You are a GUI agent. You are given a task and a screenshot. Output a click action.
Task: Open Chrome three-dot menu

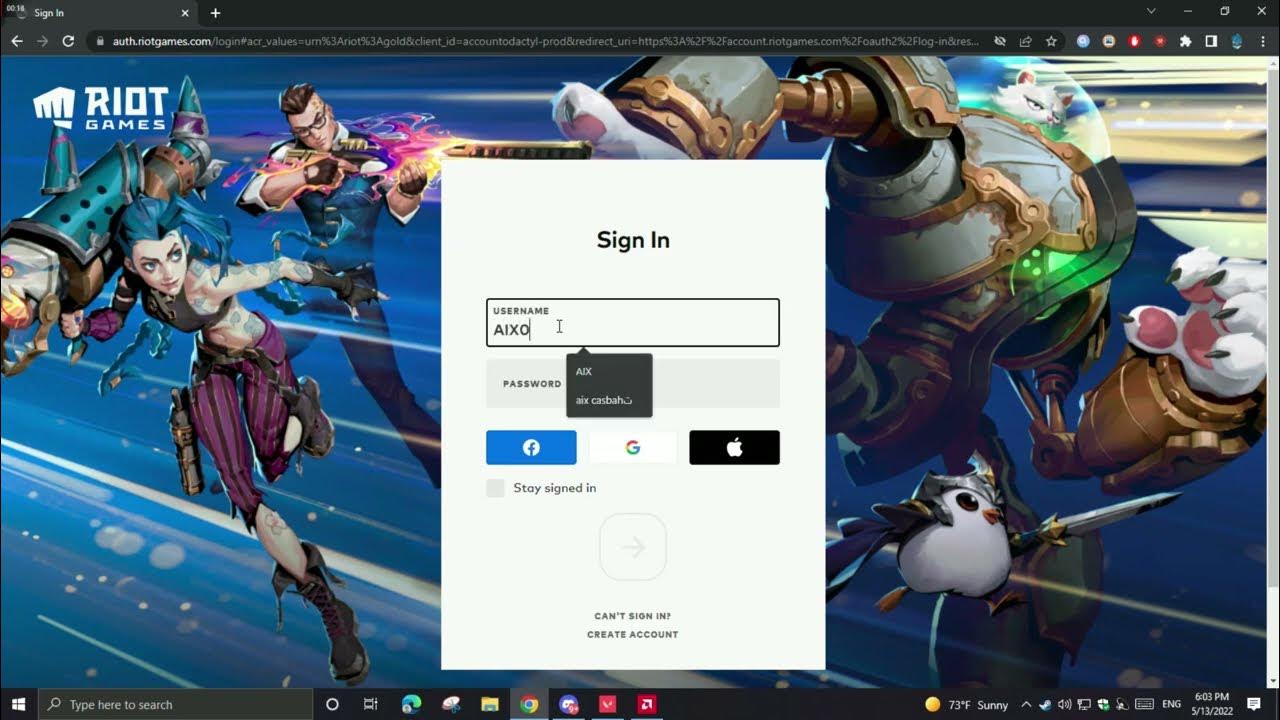pos(1264,41)
